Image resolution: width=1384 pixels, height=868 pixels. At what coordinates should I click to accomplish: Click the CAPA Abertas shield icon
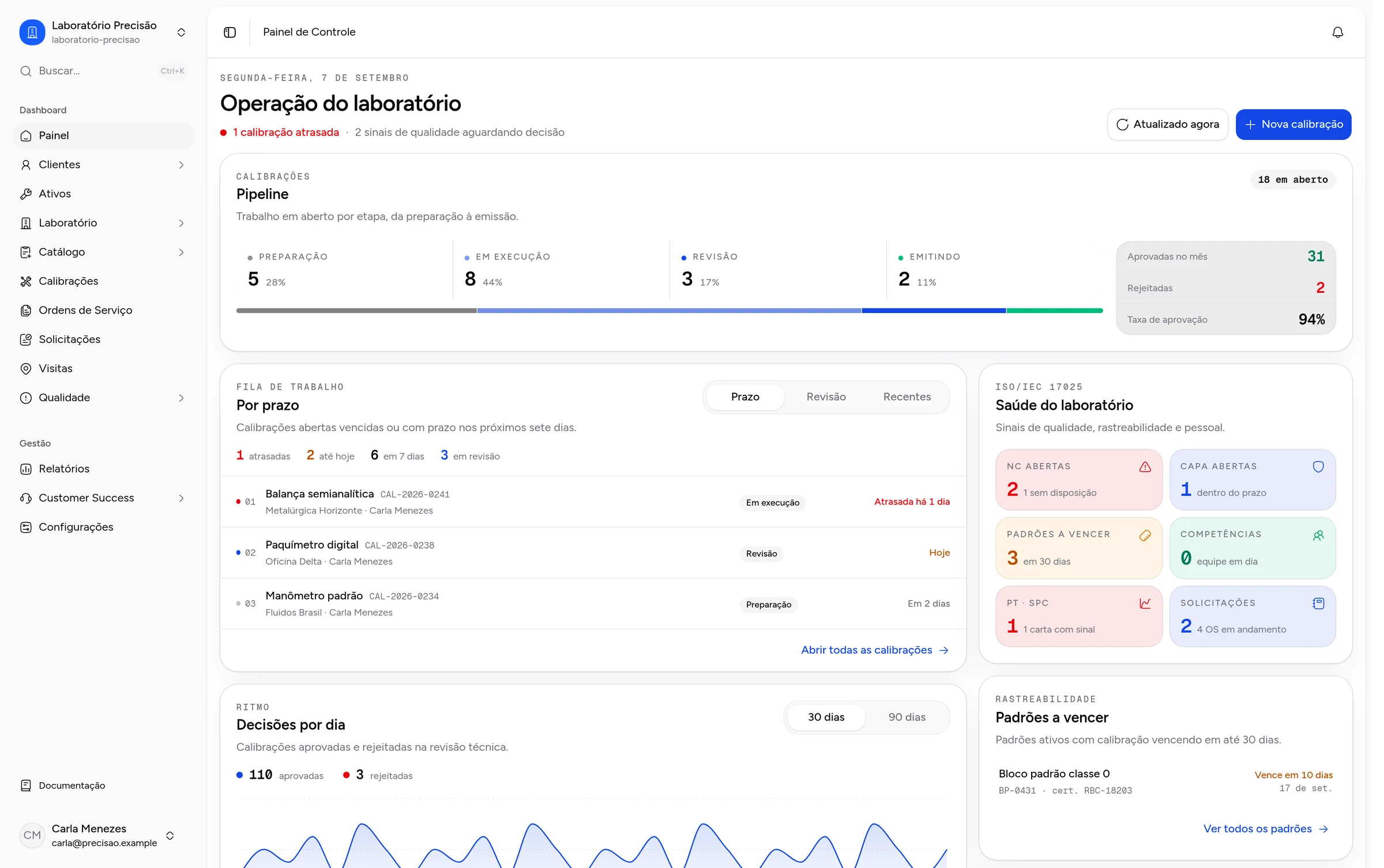point(1318,467)
